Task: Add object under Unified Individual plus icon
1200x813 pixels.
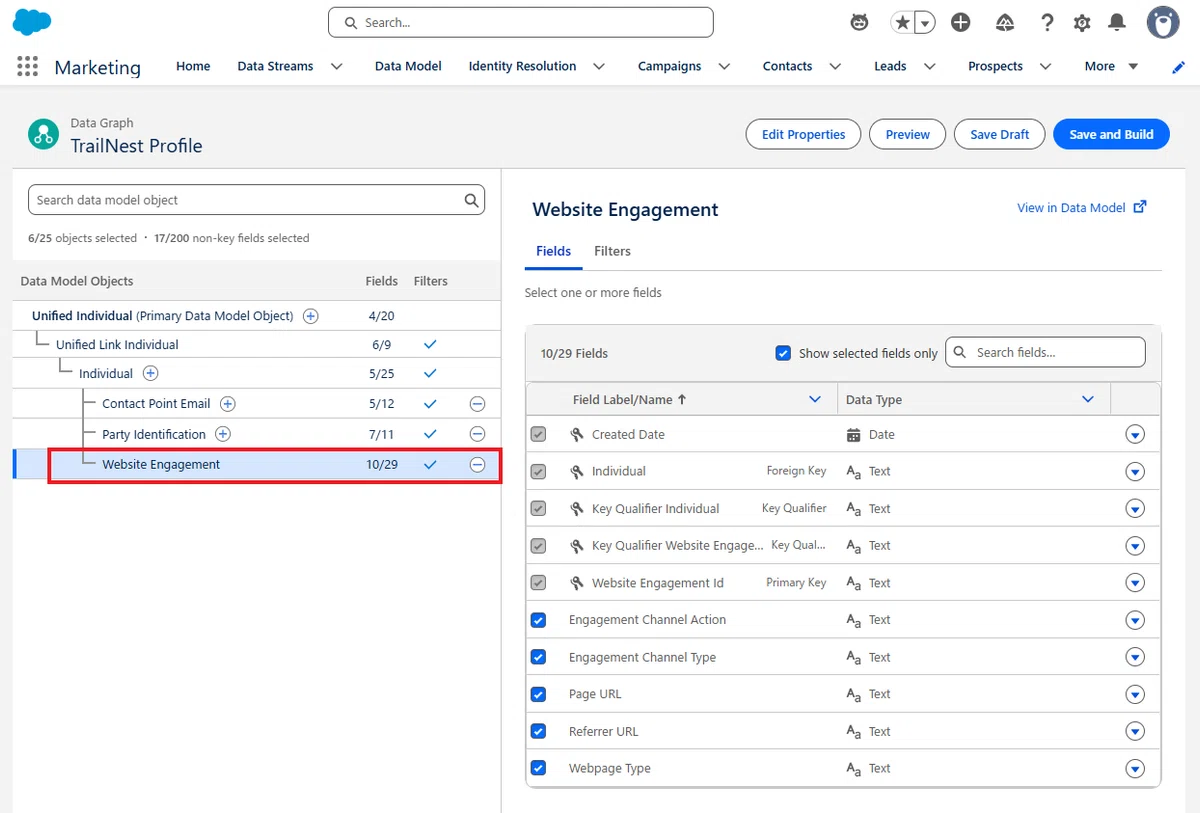Action: [x=311, y=316]
